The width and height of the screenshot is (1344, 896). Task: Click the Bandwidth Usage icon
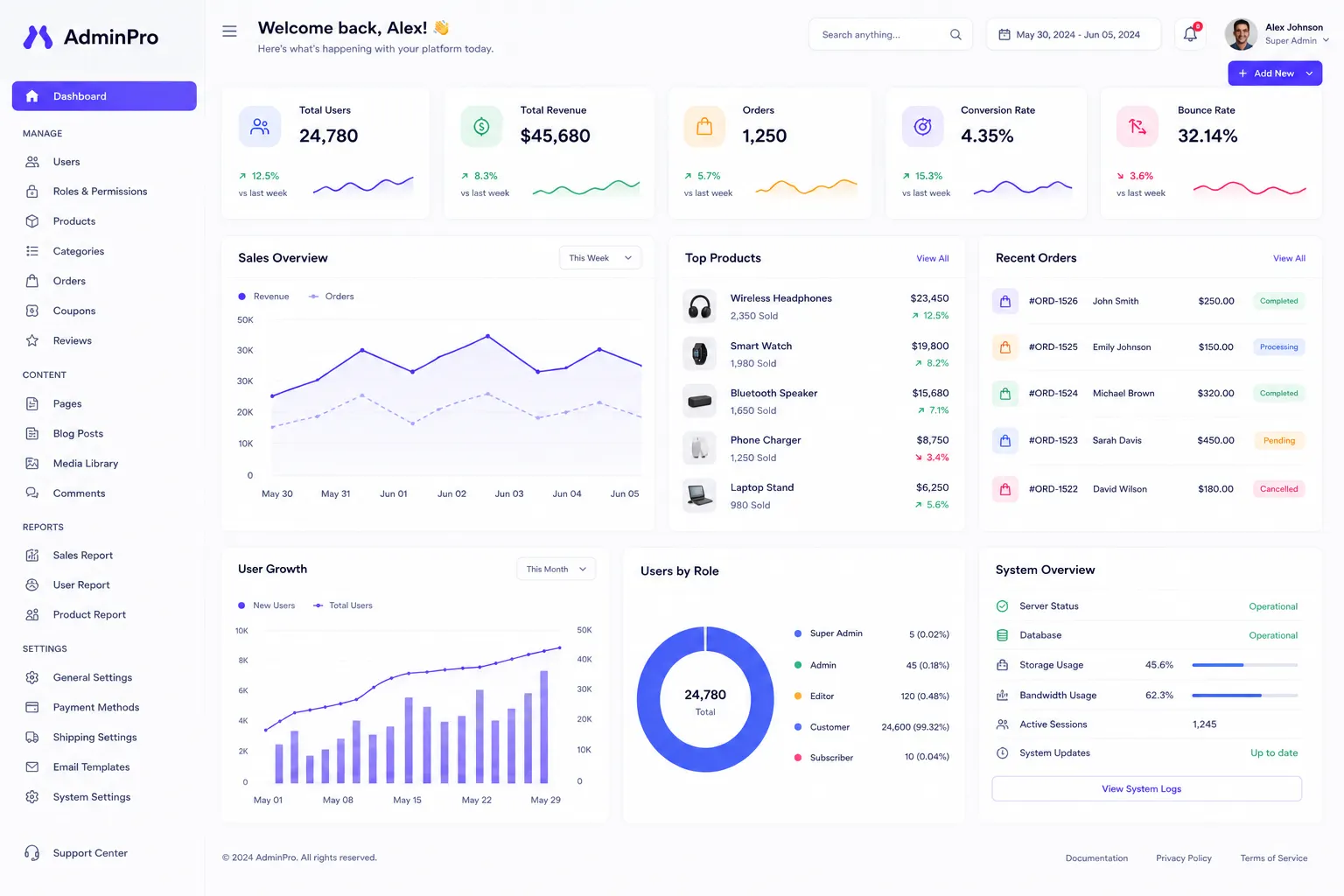[x=1003, y=696]
